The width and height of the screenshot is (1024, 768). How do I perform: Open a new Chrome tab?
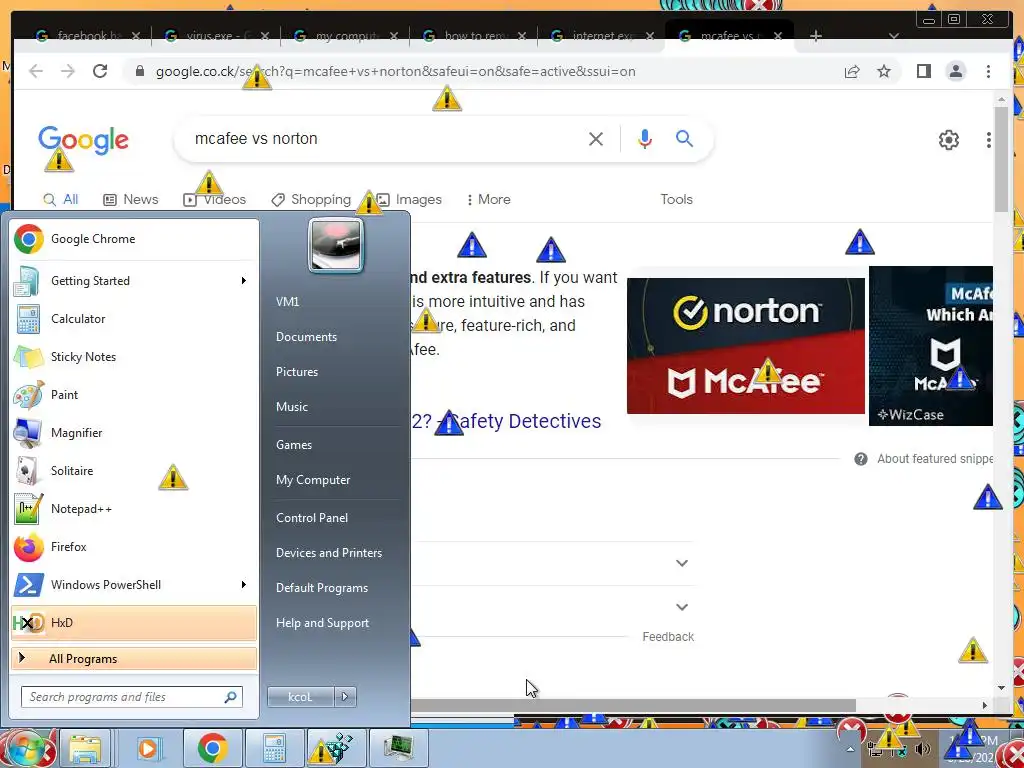[x=815, y=36]
